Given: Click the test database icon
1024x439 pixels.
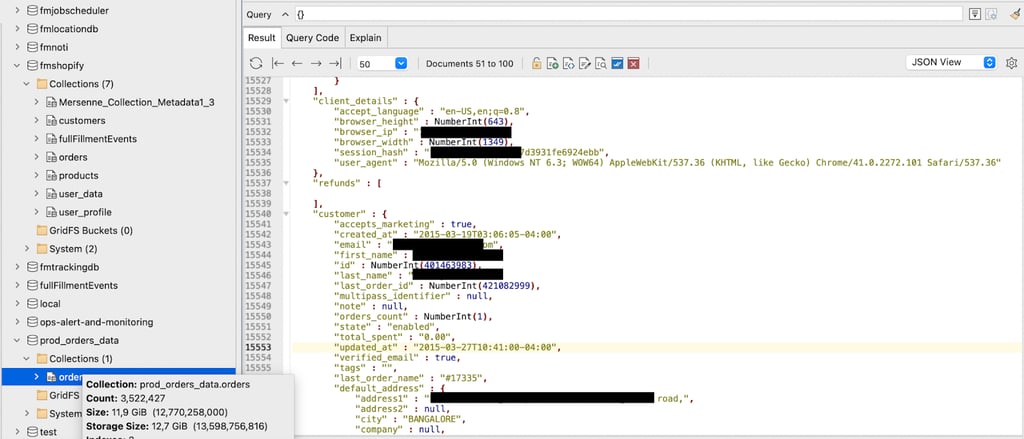Looking at the screenshot, I should coord(33,431).
